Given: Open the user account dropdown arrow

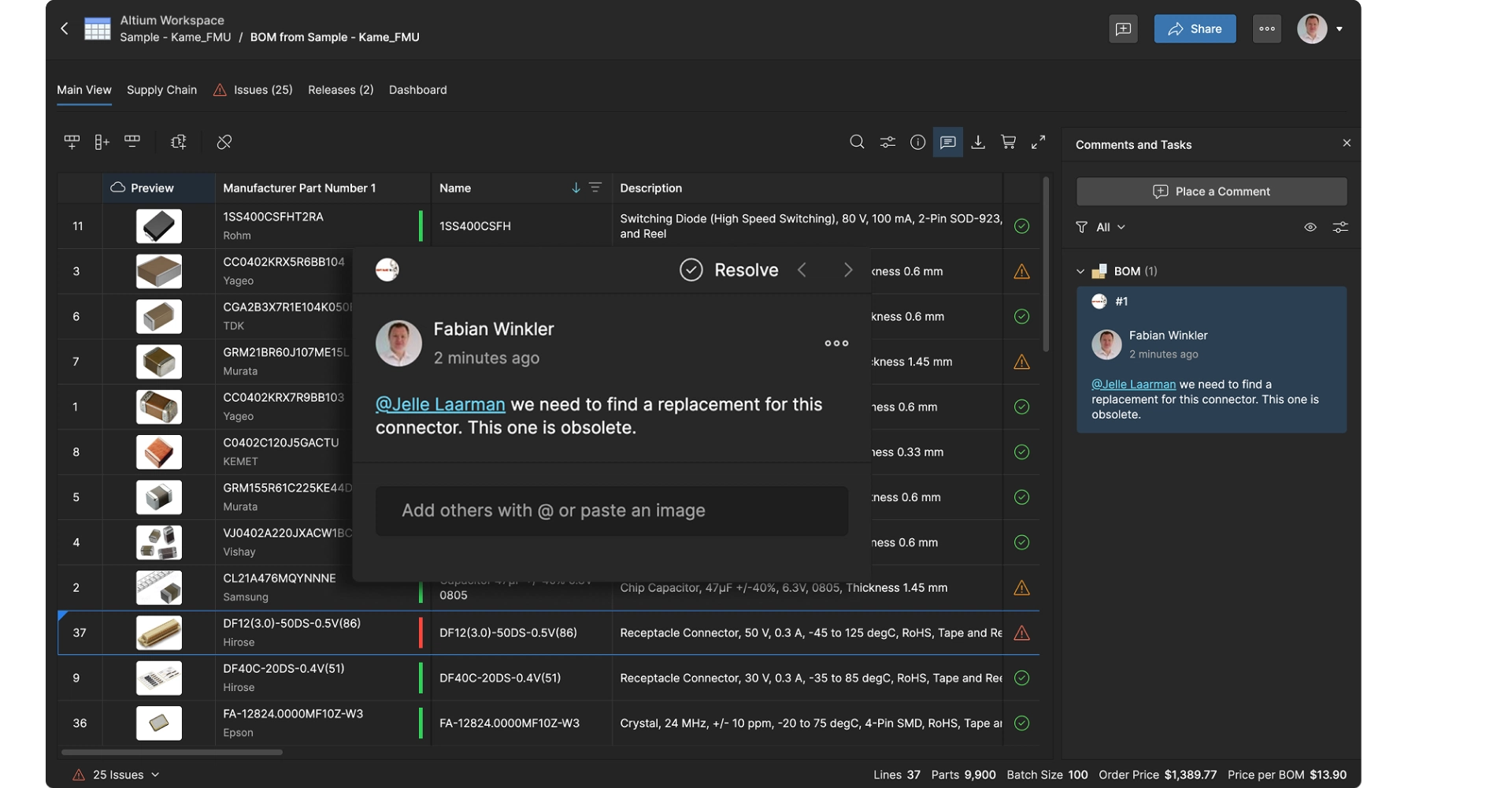Looking at the screenshot, I should (1340, 29).
